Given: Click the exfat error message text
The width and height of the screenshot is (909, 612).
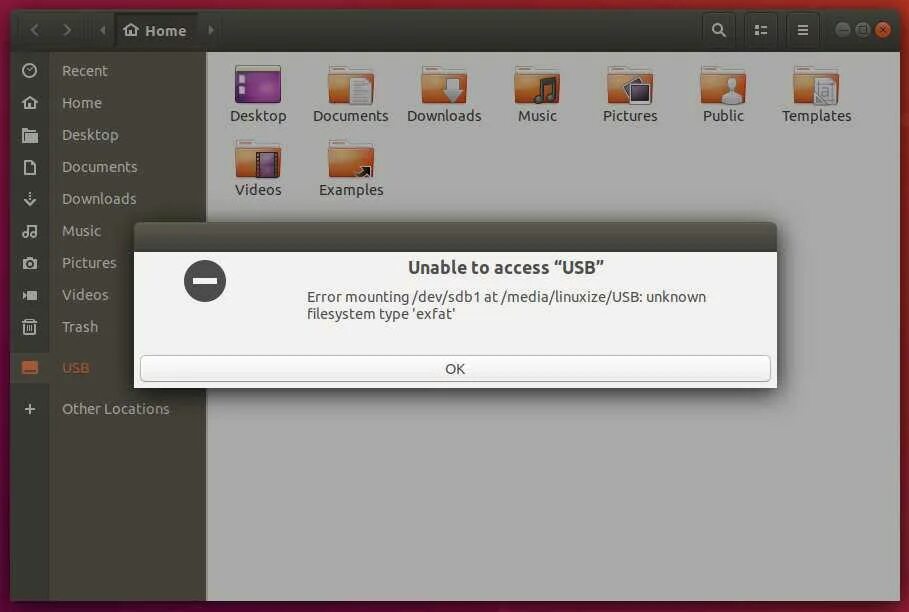Looking at the screenshot, I should tap(506, 305).
